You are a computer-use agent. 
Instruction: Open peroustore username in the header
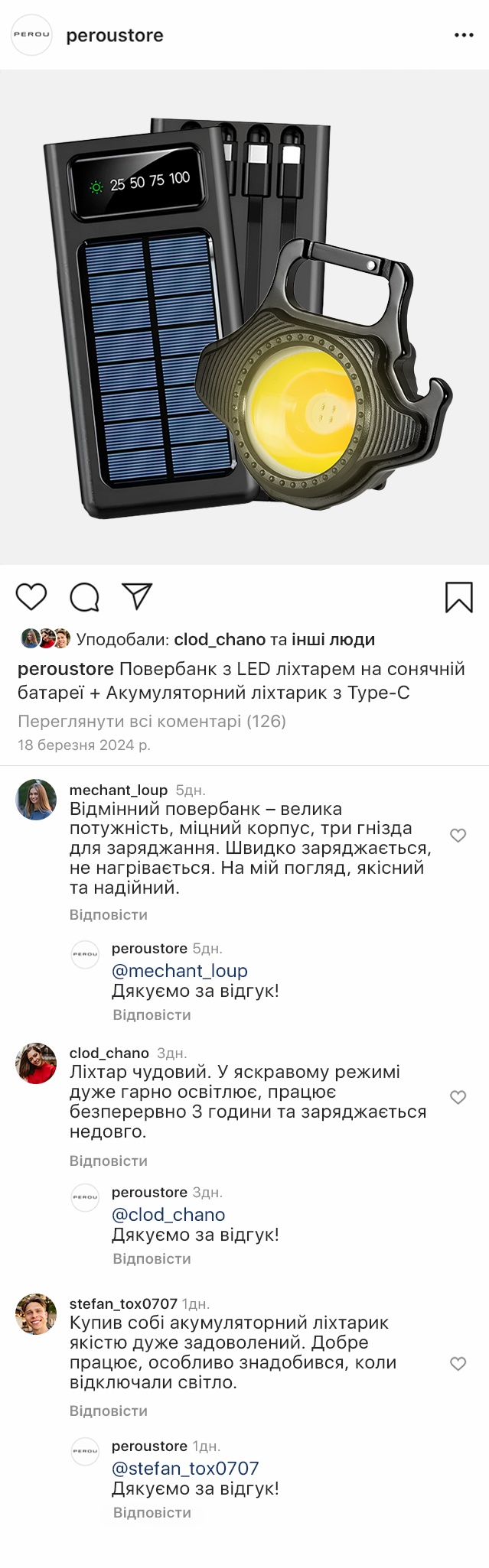(x=115, y=35)
